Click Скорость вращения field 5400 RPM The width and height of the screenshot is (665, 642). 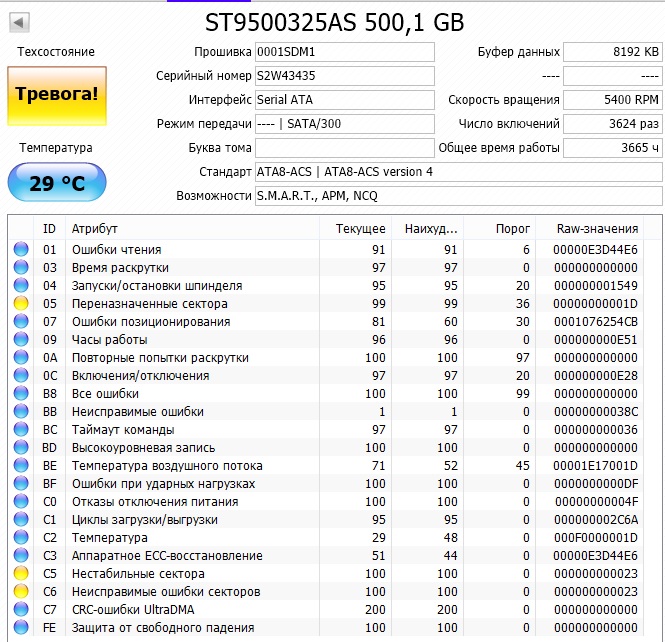pyautogui.click(x=612, y=100)
